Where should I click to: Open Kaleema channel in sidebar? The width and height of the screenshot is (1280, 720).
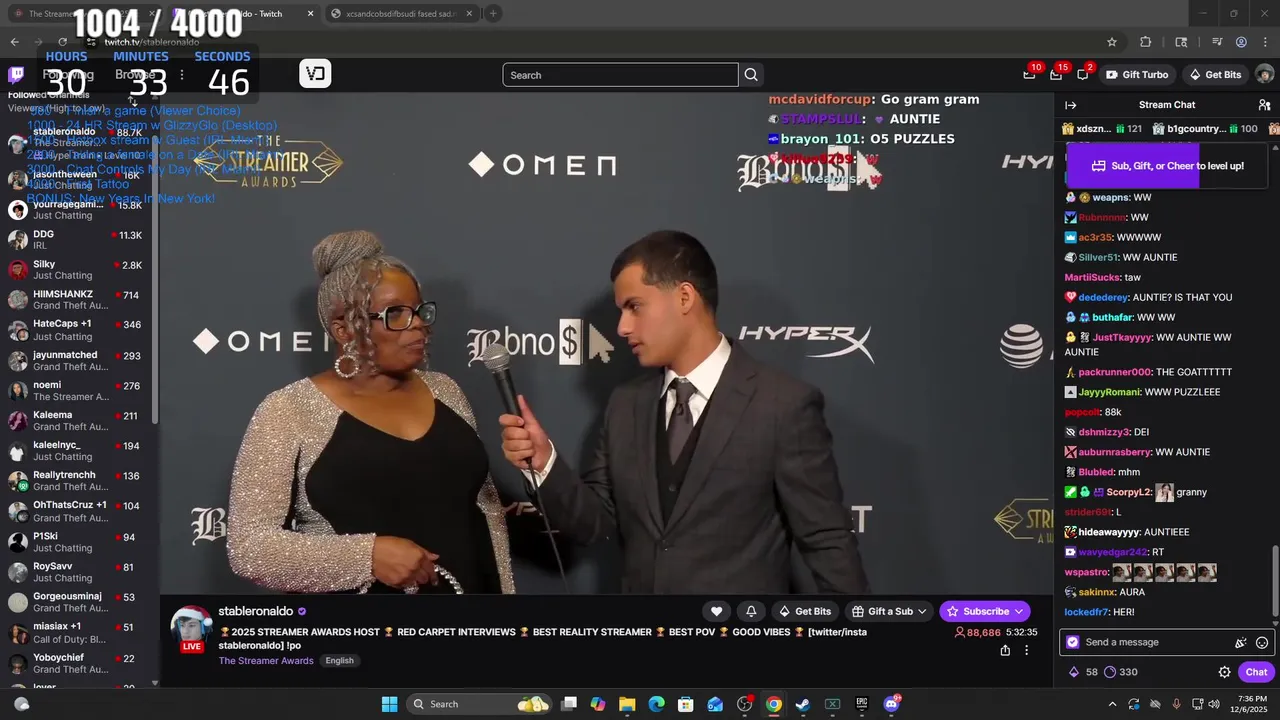78,421
